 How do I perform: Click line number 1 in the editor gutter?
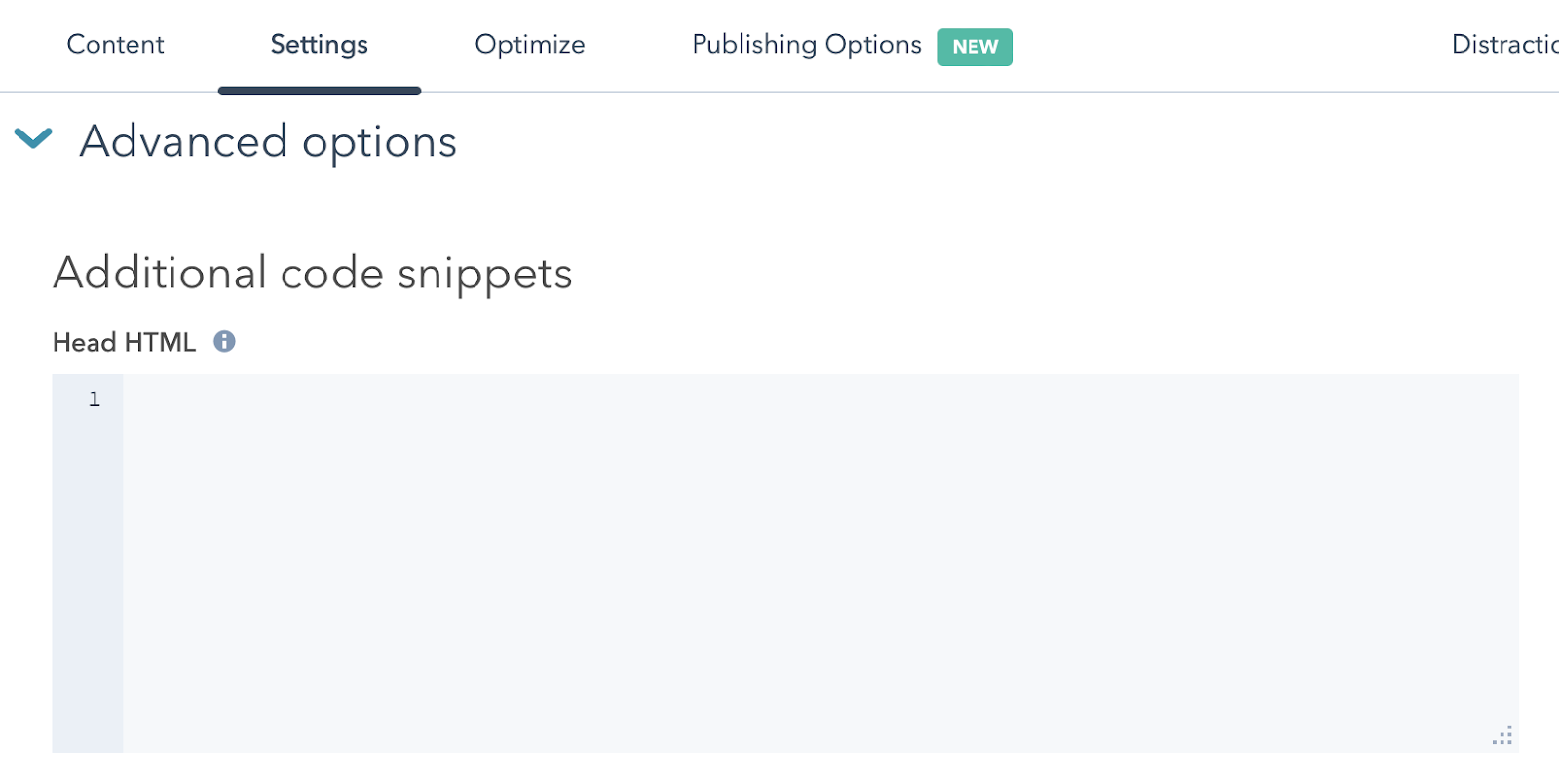tap(95, 399)
